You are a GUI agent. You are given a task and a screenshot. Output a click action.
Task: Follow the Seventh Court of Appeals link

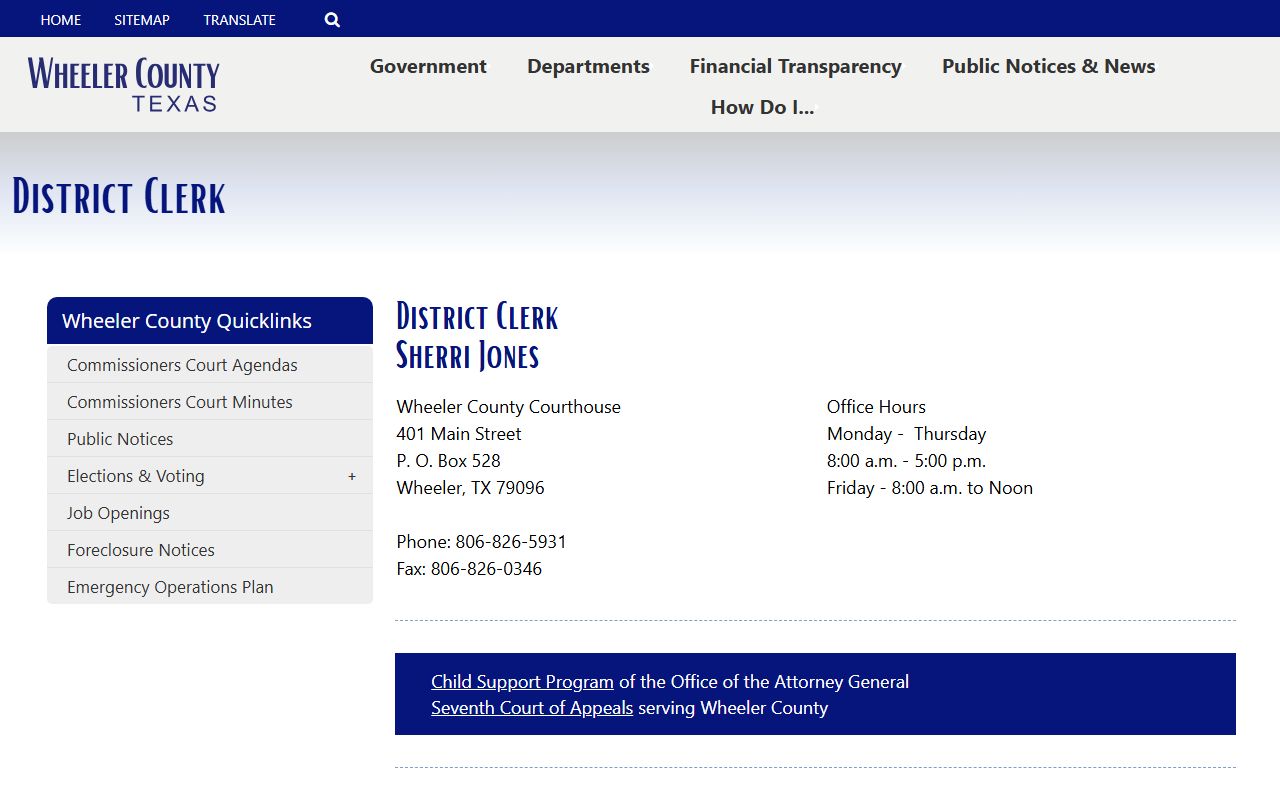(x=532, y=708)
